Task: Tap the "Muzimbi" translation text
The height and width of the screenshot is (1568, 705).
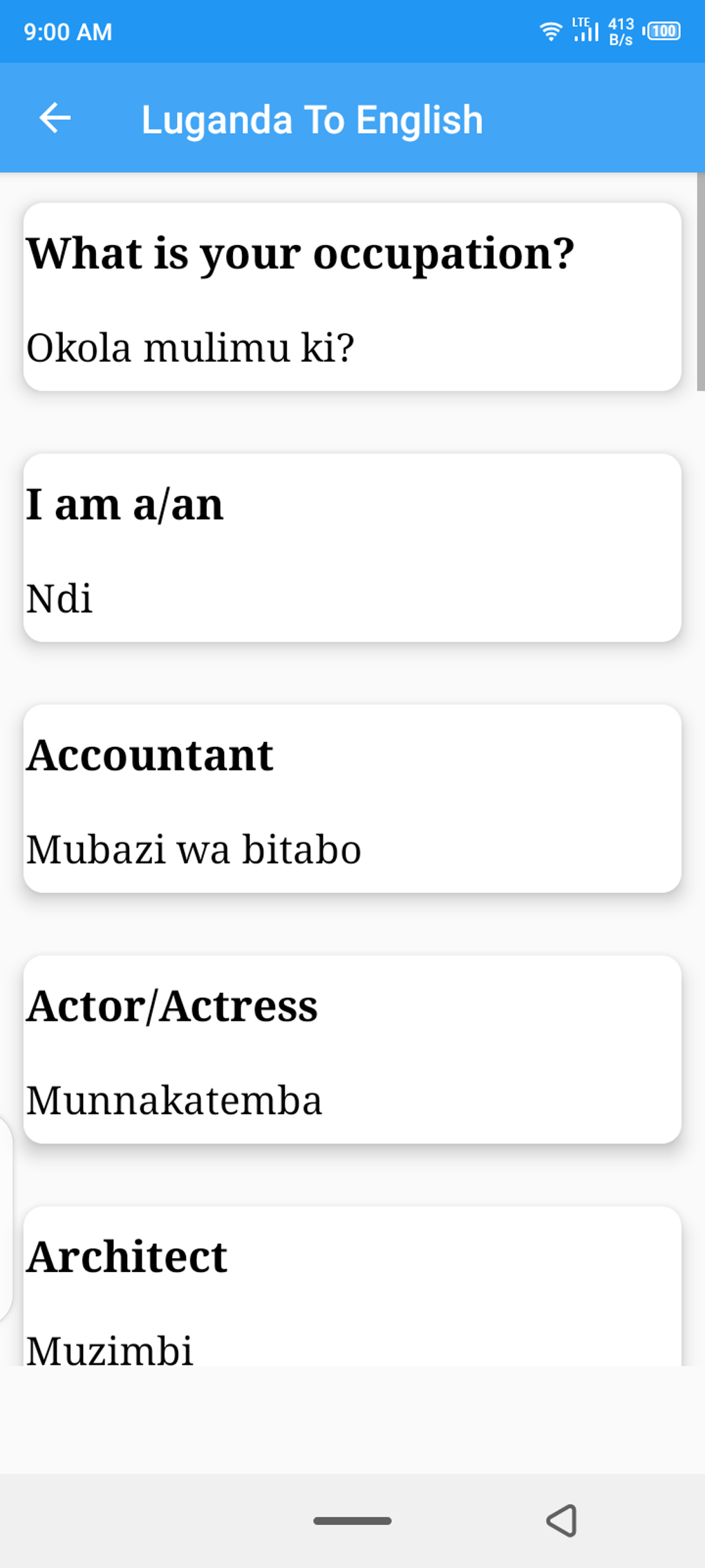Action: 110,1349
